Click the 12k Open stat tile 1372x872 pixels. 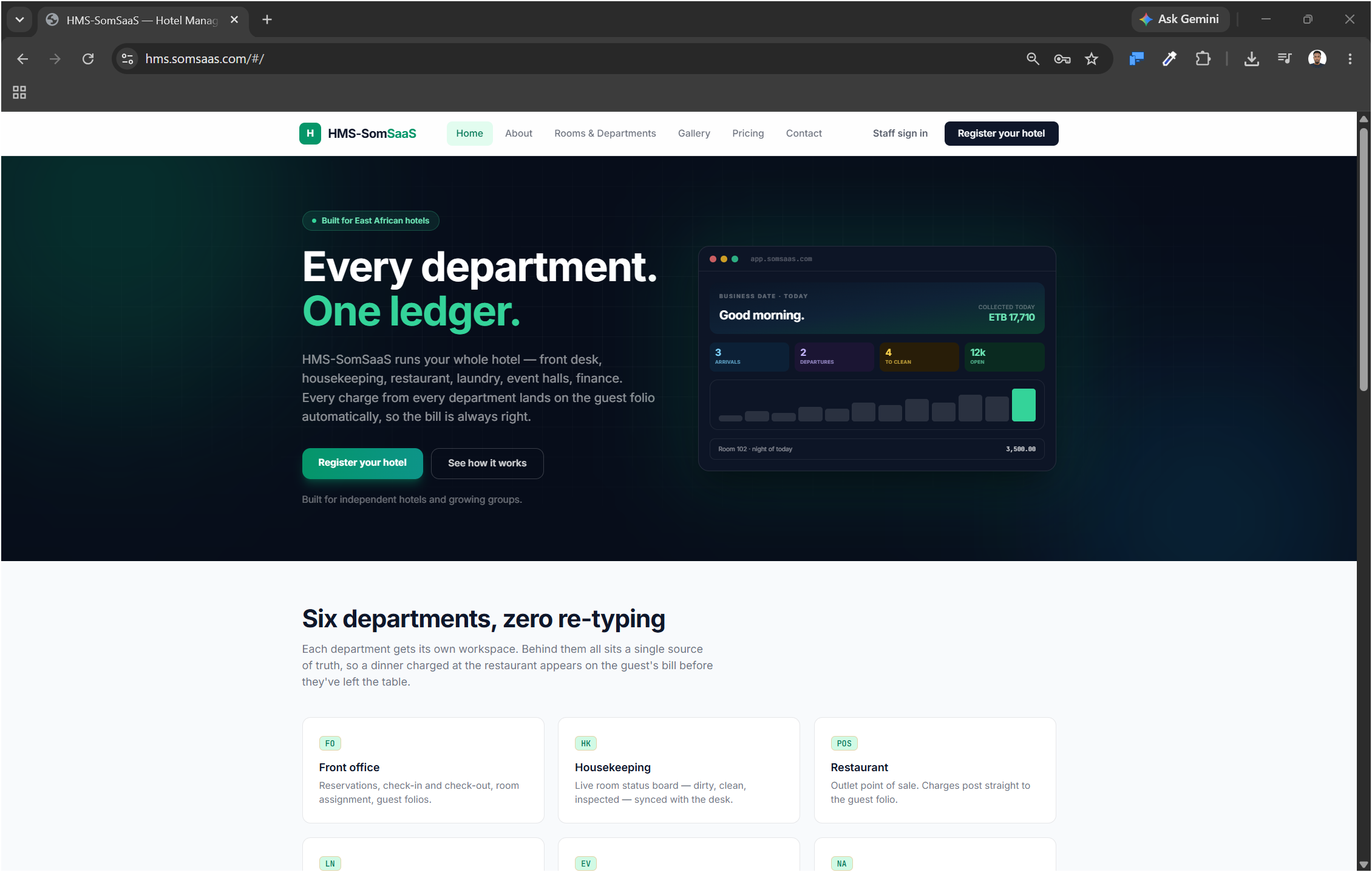coord(1005,356)
